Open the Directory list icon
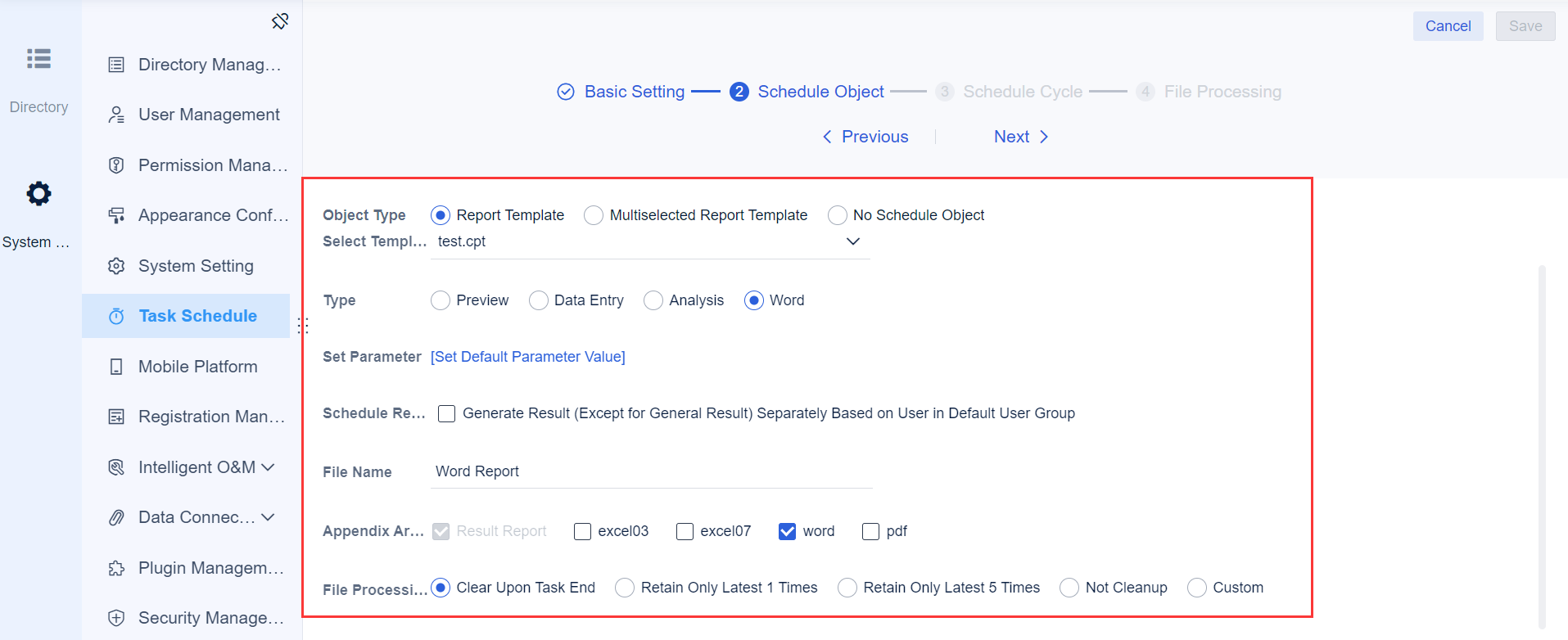Screen dimensions: 1568x640 (38, 59)
